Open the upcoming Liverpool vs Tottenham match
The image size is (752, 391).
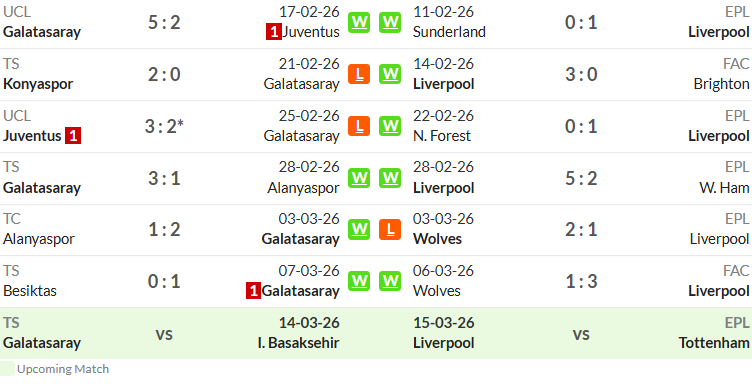pyautogui.click(x=581, y=334)
